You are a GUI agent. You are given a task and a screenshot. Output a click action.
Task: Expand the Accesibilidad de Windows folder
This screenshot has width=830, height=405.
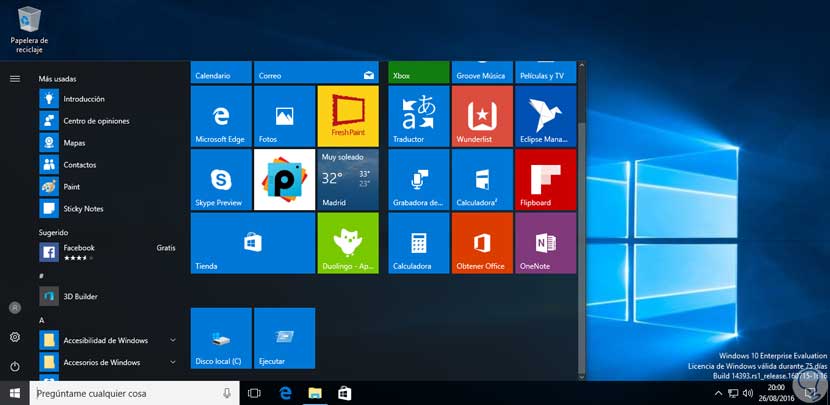tap(107, 340)
